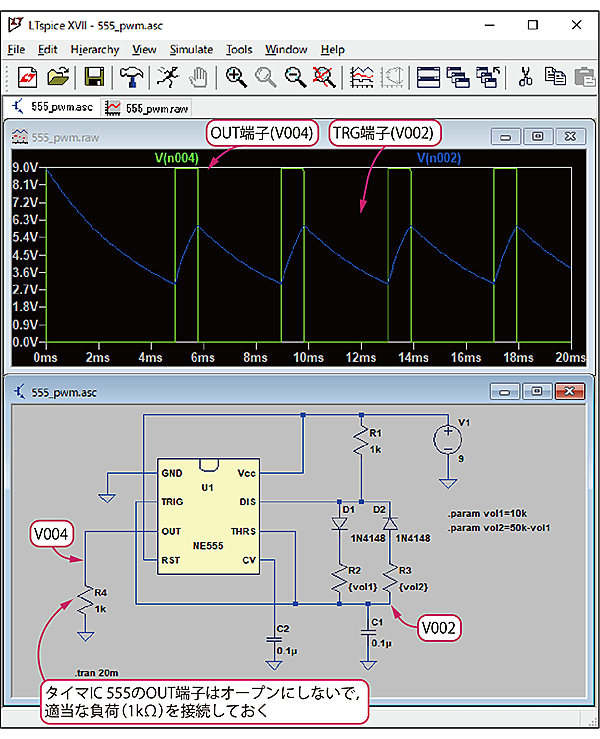This screenshot has width=600, height=739.
Task: Maximize the 555_pwm.raw waveform pane
Action: click(x=538, y=137)
